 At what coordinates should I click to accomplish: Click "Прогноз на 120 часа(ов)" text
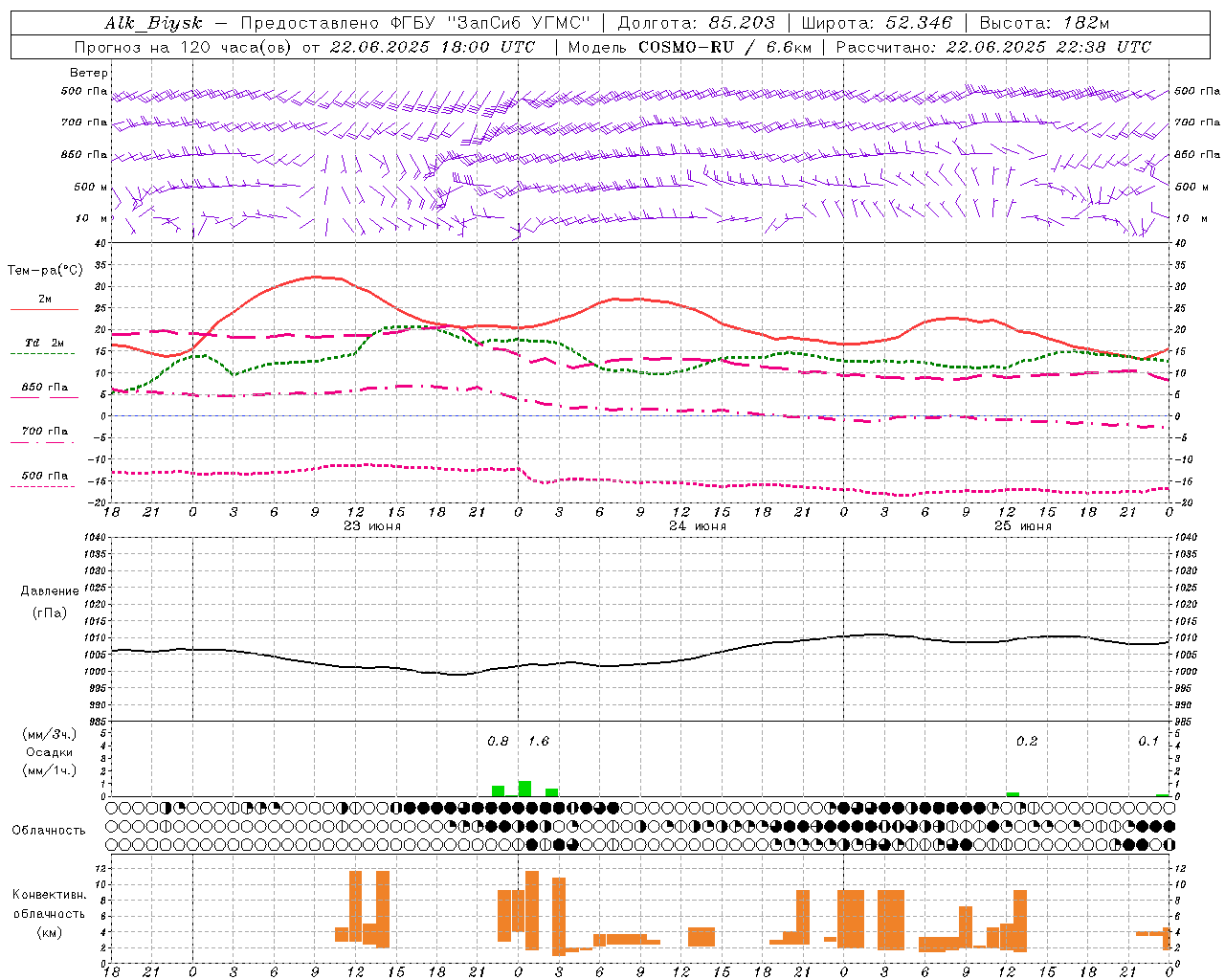click(185, 47)
